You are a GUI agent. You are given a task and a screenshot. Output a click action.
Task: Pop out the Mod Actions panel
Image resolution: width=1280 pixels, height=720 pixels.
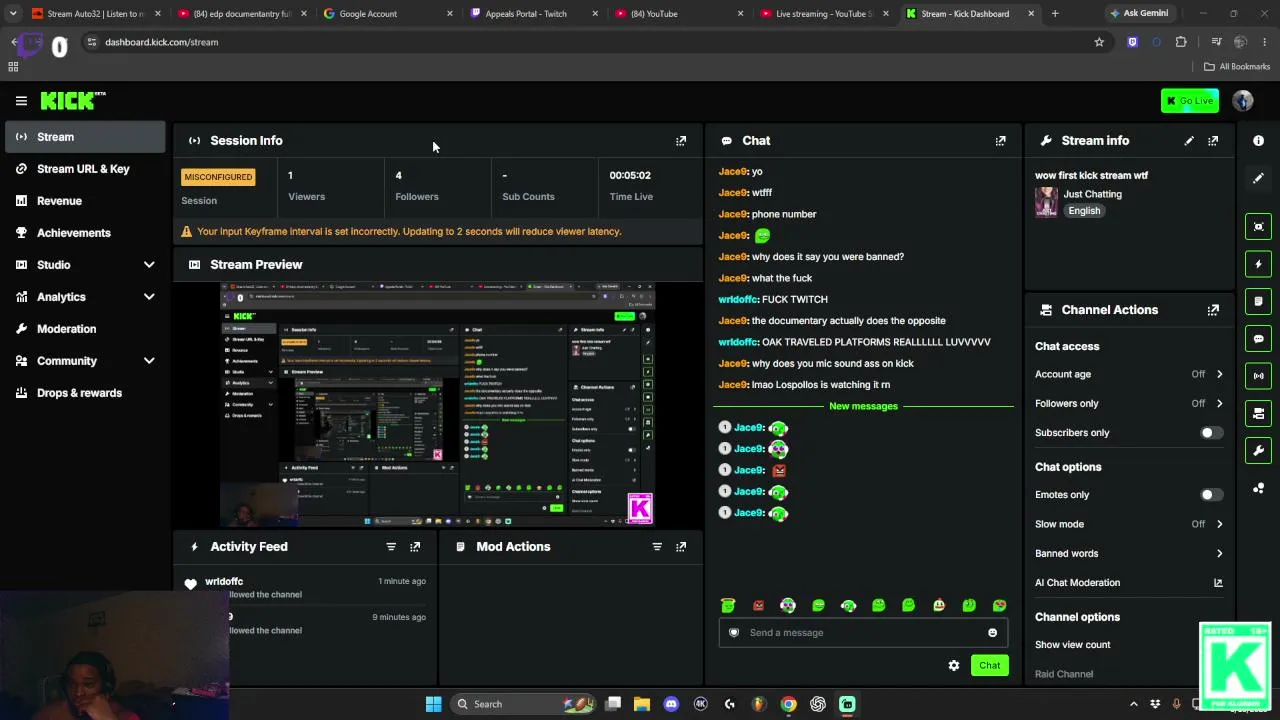tap(681, 547)
